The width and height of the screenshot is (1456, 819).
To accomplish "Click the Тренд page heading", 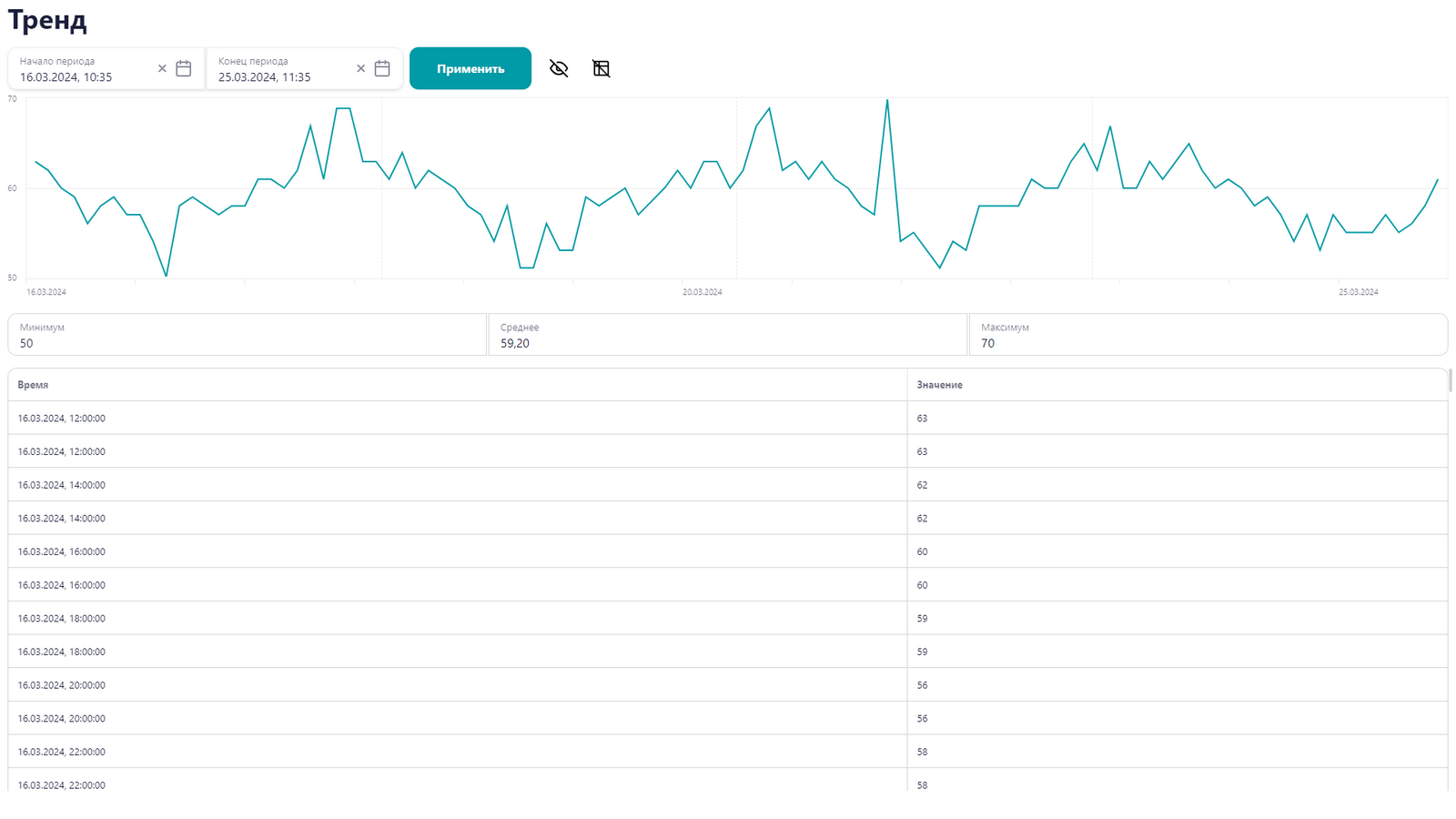I will click(47, 20).
